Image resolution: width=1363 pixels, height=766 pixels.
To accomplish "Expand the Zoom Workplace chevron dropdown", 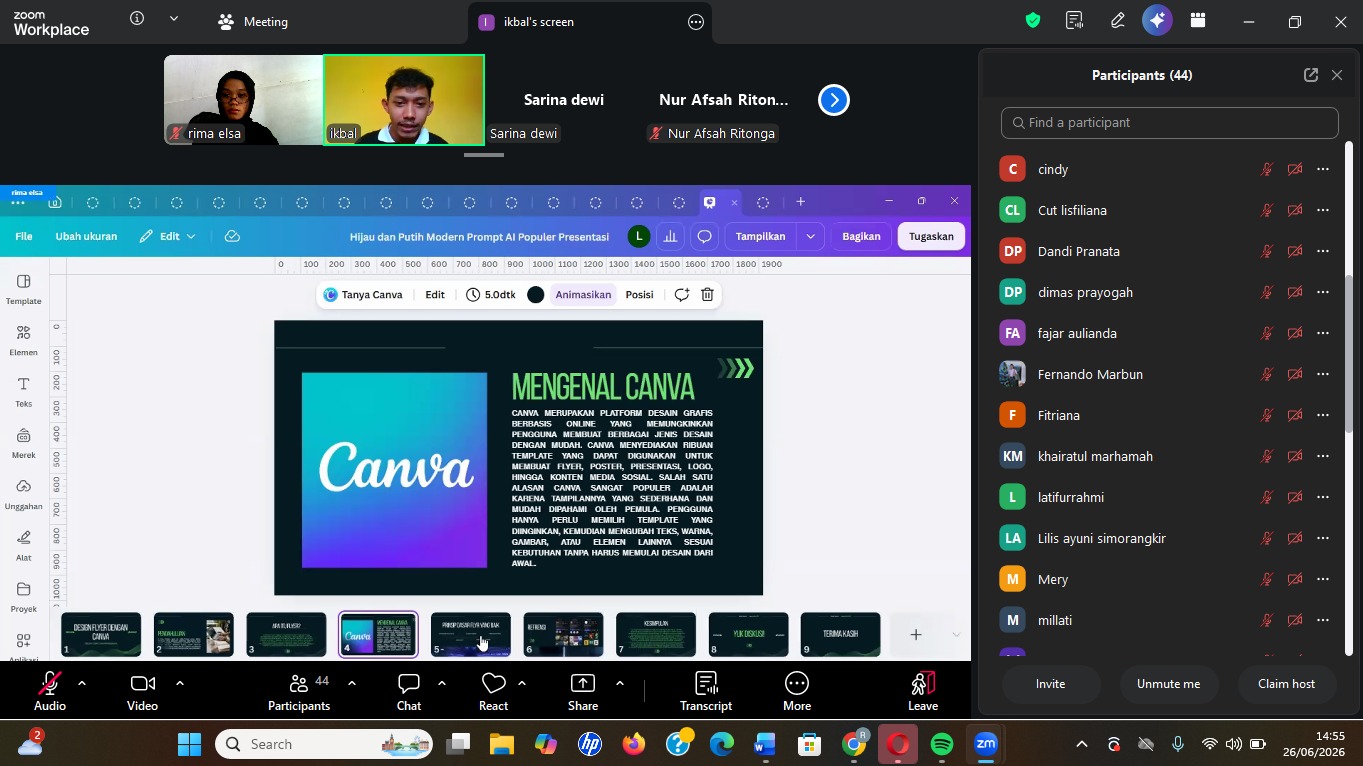I will point(174,19).
